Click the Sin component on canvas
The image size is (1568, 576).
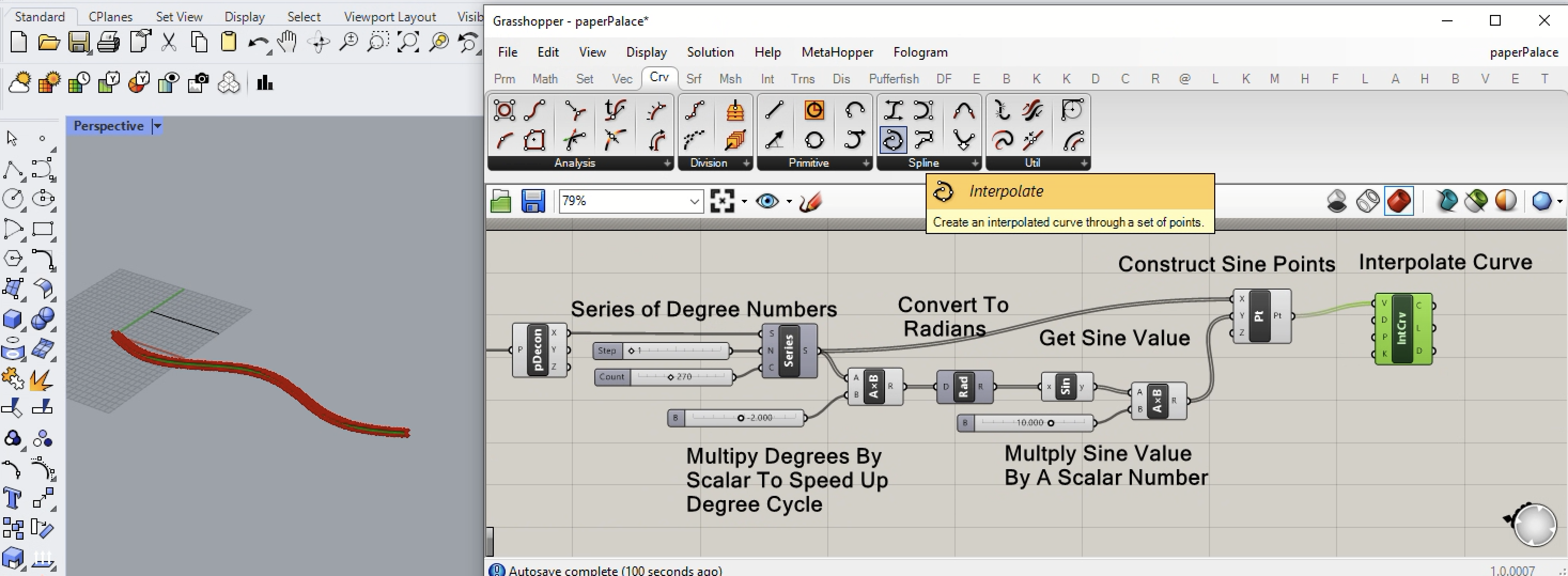1066,387
